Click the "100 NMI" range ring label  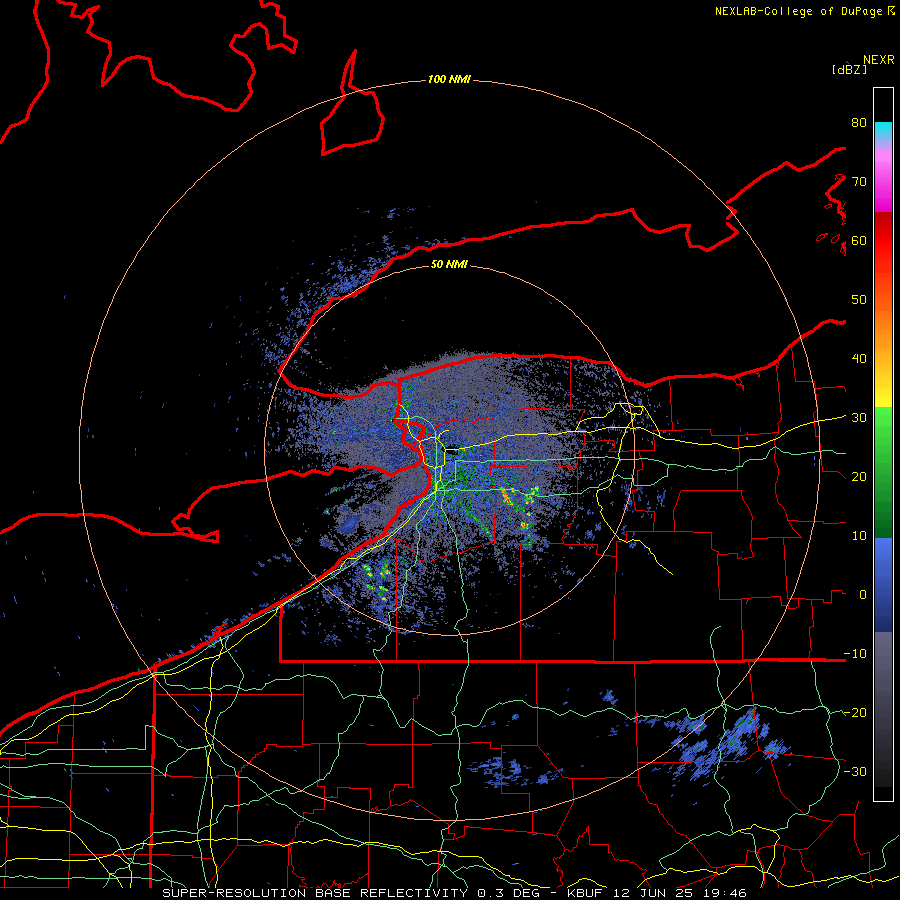[449, 79]
